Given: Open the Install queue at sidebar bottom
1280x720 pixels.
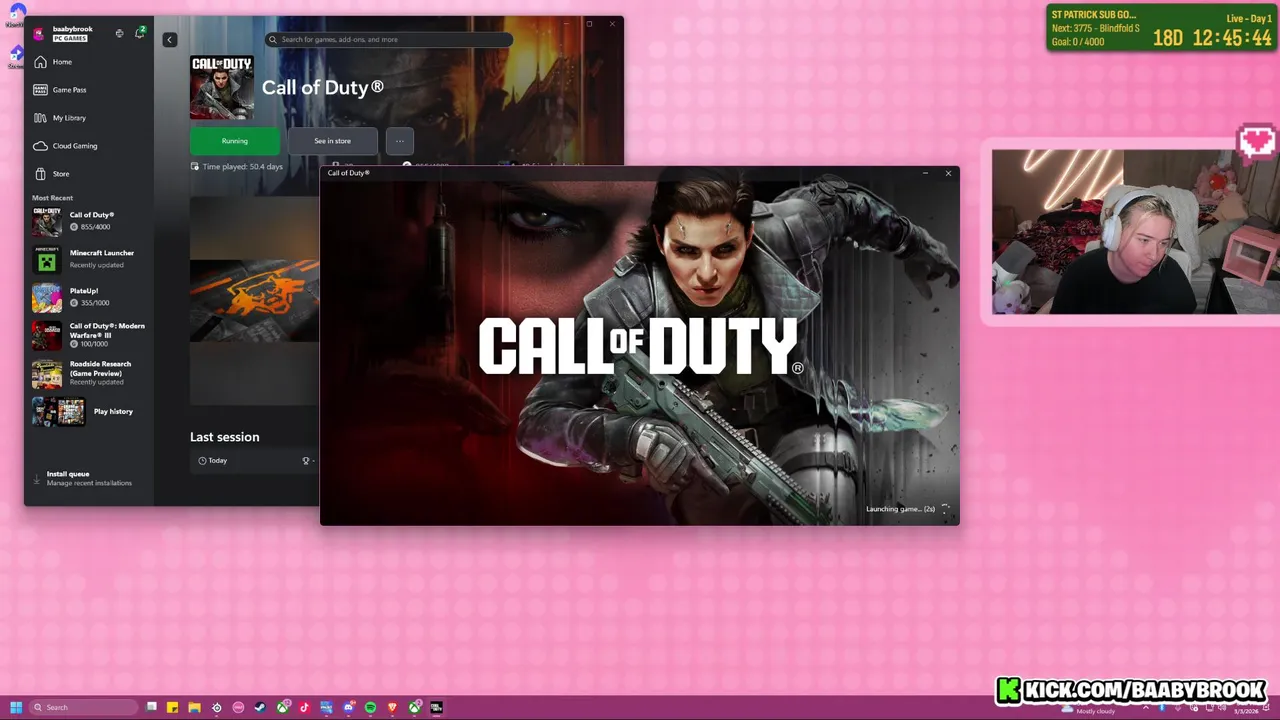Looking at the screenshot, I should point(88,478).
